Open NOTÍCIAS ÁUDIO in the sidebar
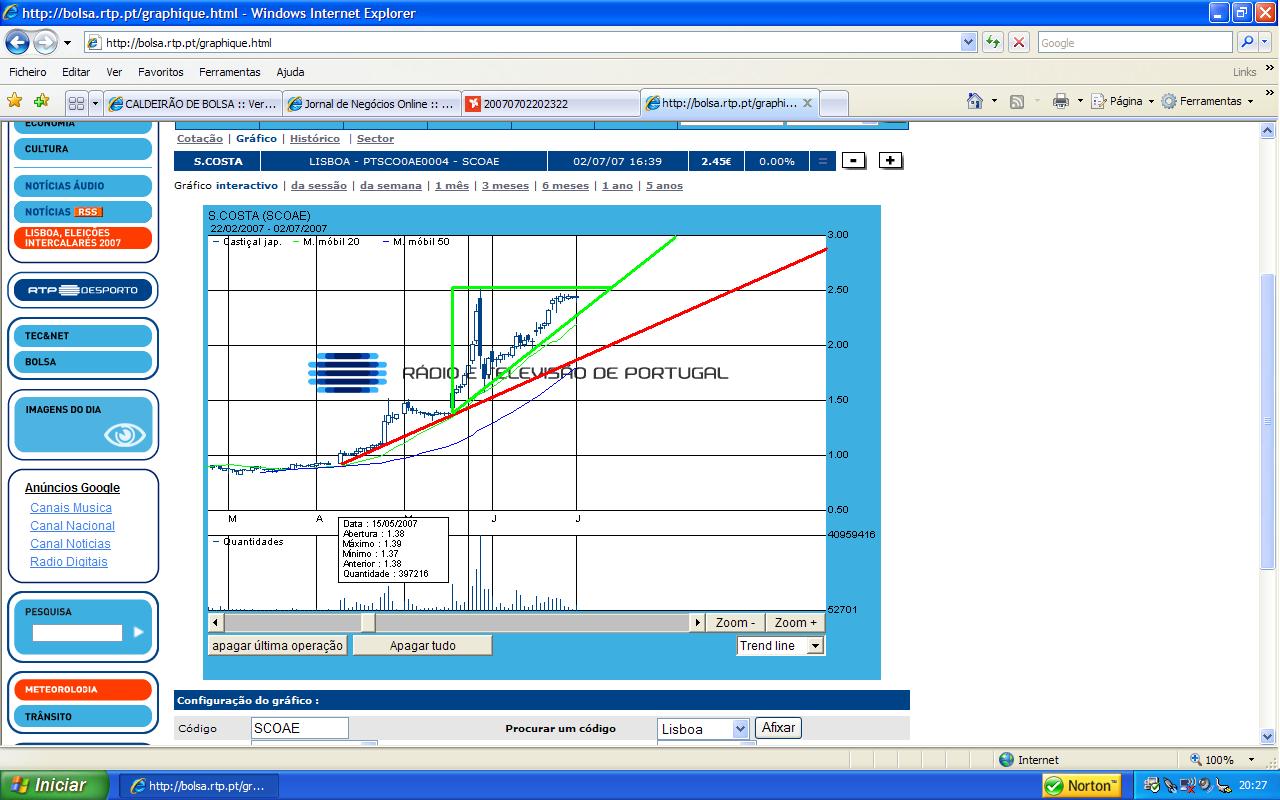The height and width of the screenshot is (800, 1280). tap(82, 186)
